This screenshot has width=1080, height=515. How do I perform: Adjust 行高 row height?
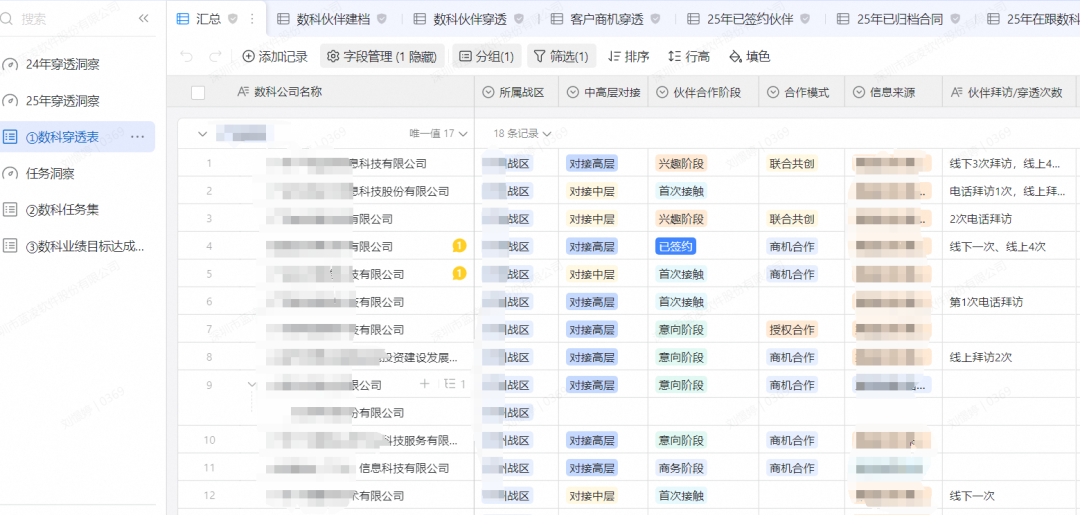point(689,57)
